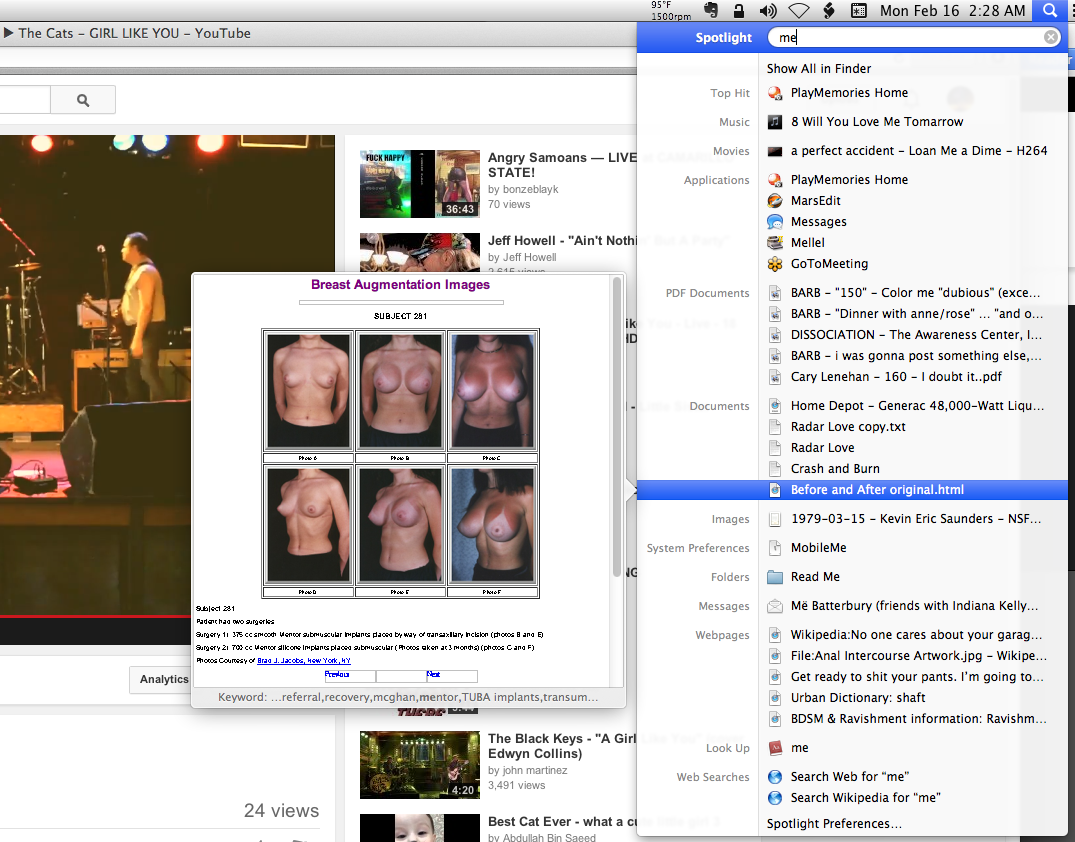Click the lock icon in the menu bar
The height and width of the screenshot is (842, 1075).
pos(738,11)
